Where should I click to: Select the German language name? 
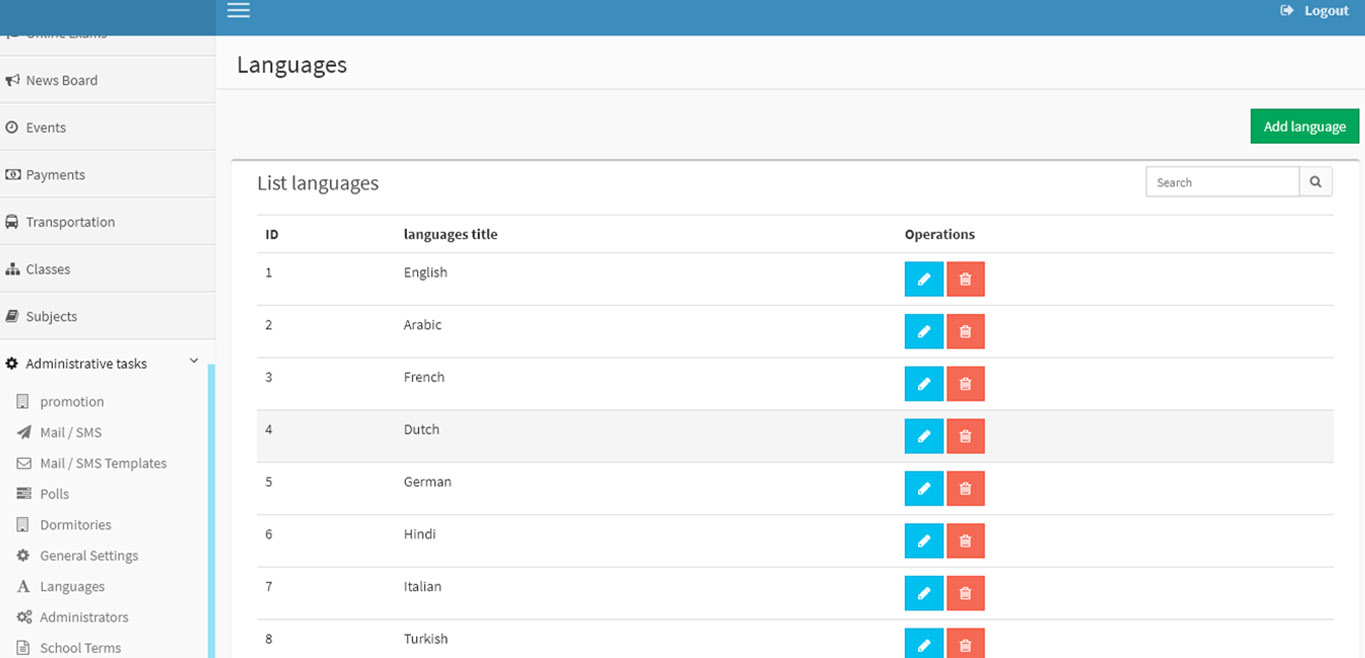(x=427, y=482)
